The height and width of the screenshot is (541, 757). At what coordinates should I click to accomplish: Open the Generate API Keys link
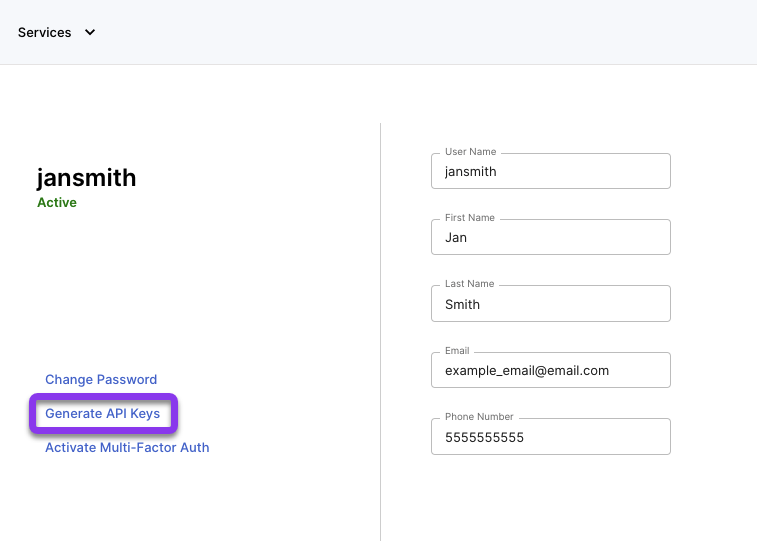tap(102, 414)
